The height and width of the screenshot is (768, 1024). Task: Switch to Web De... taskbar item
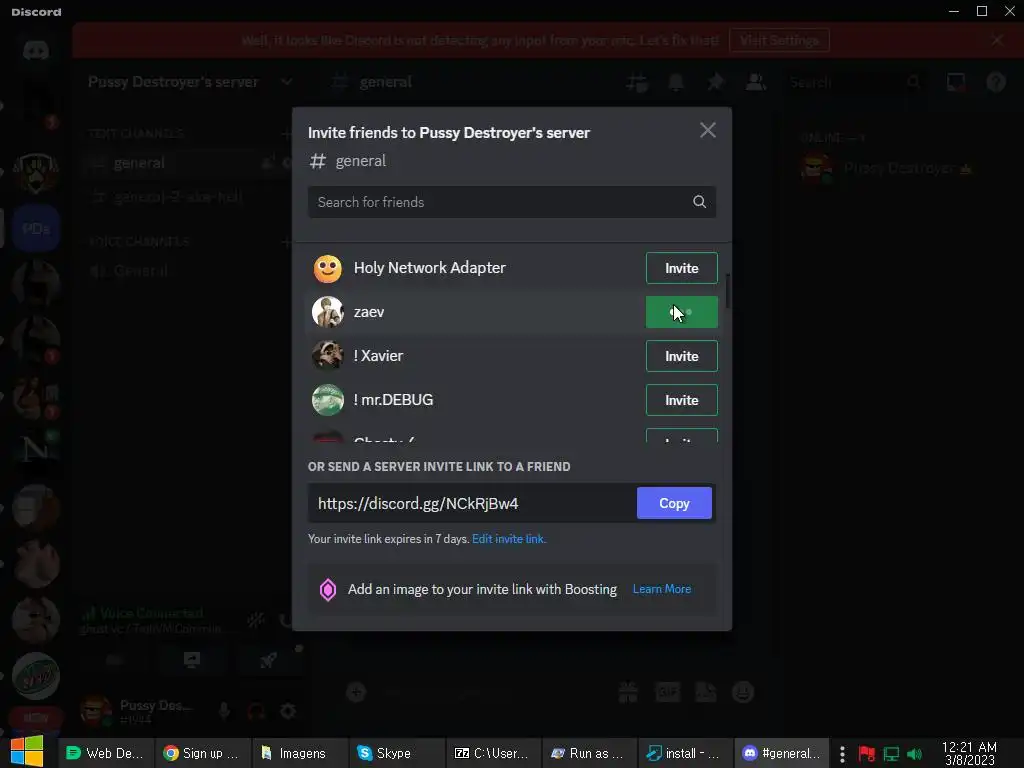tap(106, 753)
